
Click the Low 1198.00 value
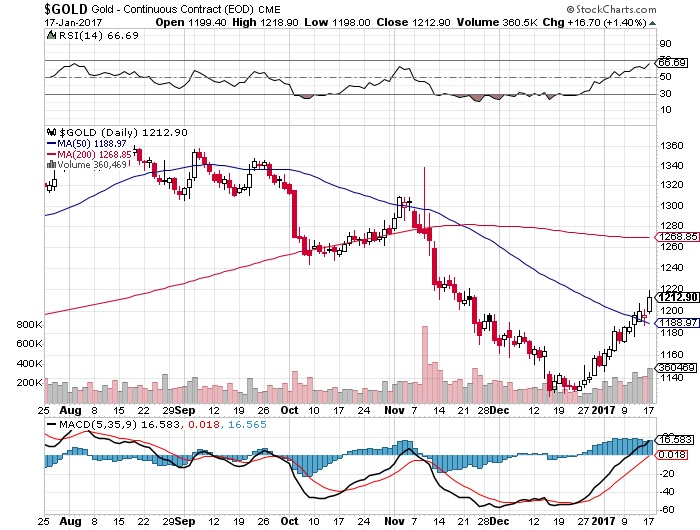338,22
